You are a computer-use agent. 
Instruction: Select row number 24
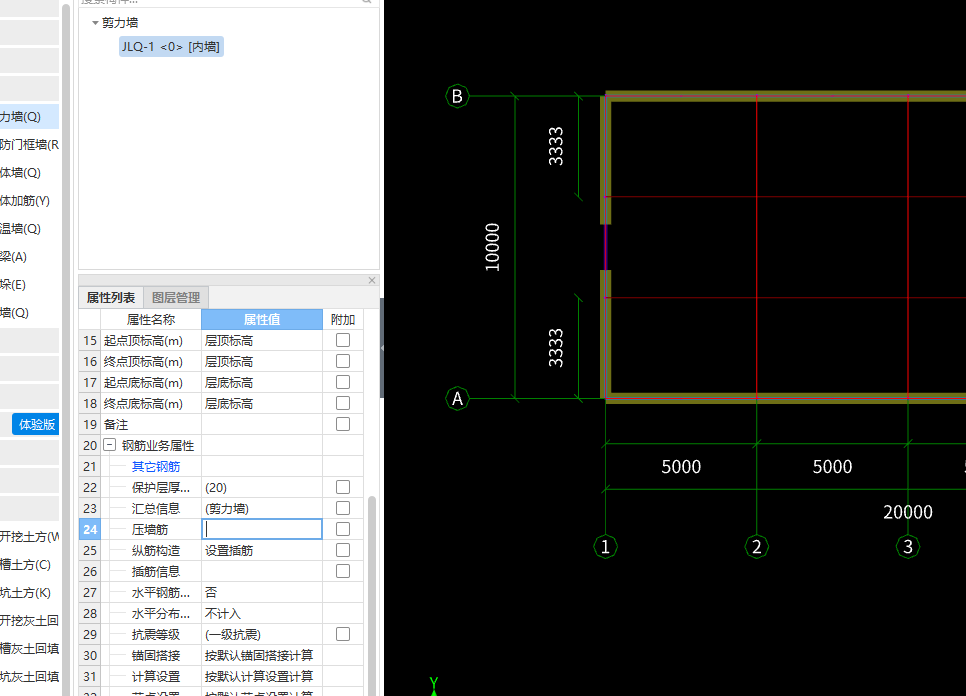pos(90,529)
